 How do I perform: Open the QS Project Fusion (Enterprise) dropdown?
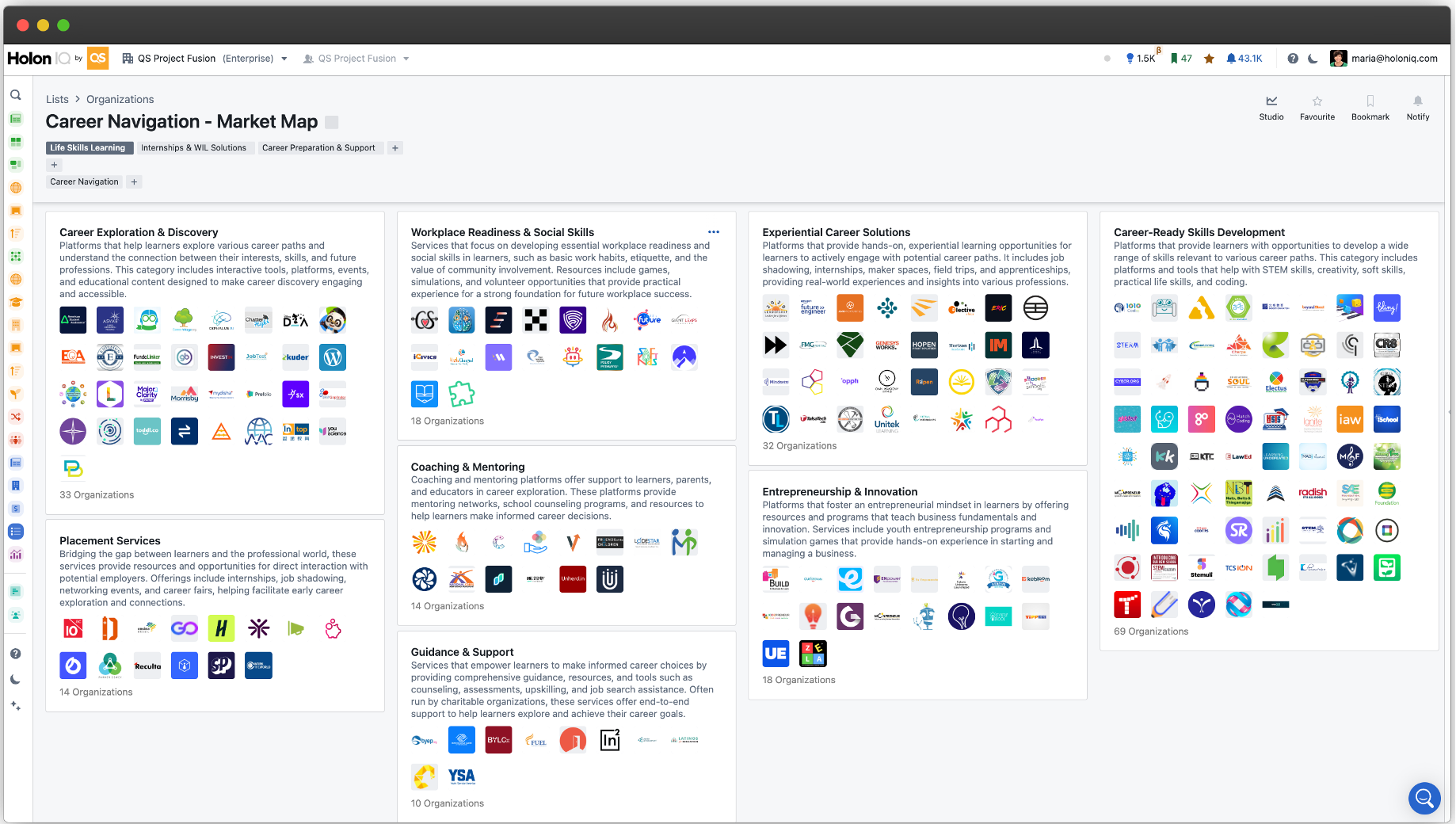point(204,59)
